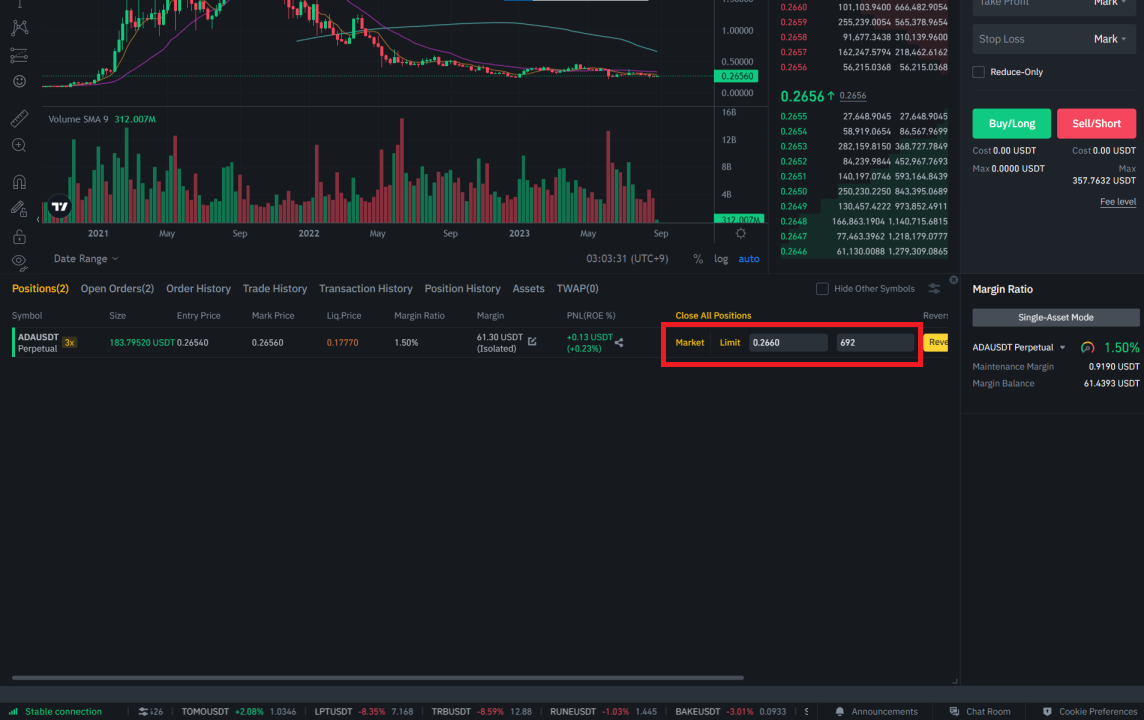The image size is (1144, 720).
Task: Close the positions panel with X icon
Action: (954, 280)
